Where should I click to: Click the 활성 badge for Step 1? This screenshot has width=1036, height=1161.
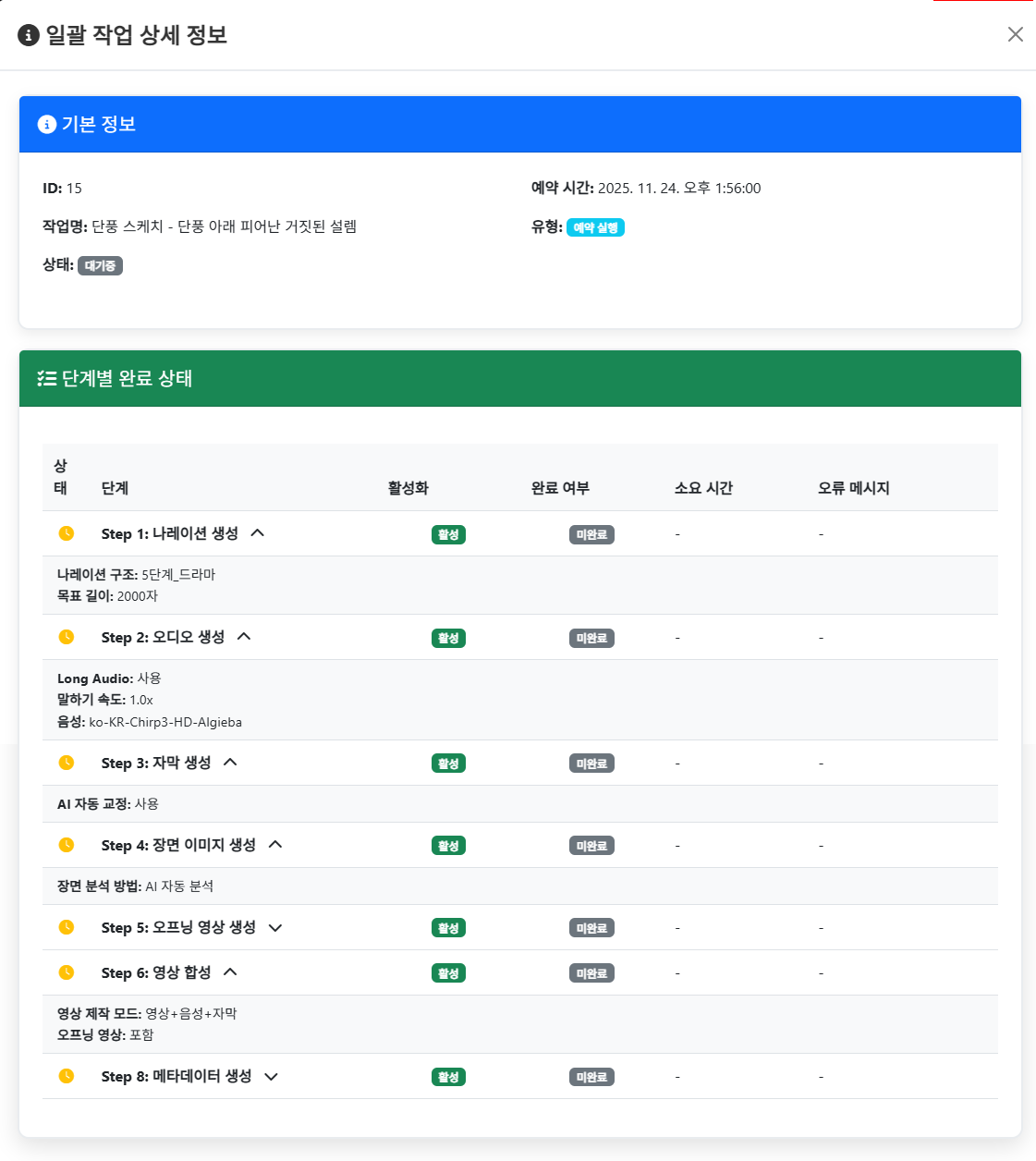tap(448, 534)
